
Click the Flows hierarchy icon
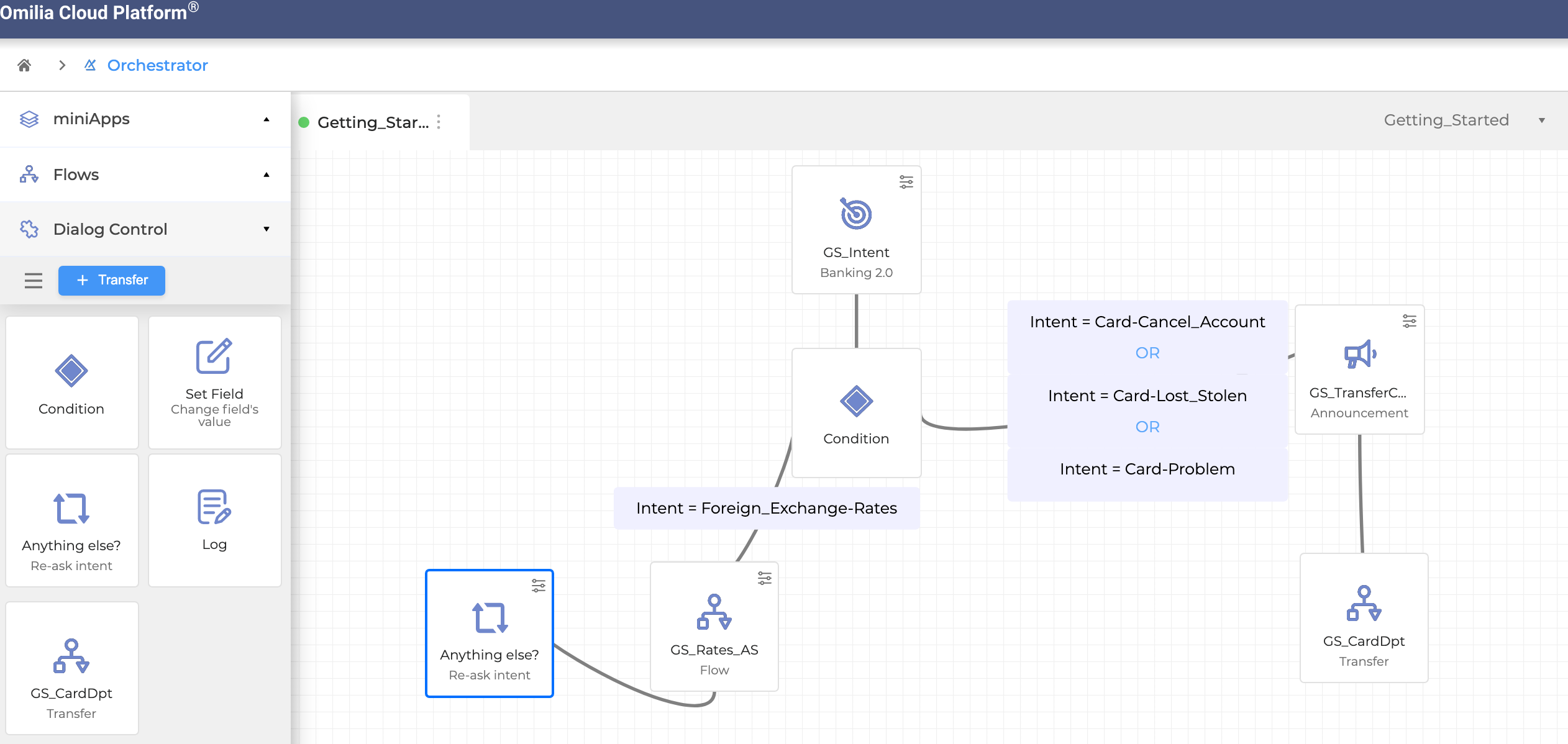pyautogui.click(x=29, y=175)
